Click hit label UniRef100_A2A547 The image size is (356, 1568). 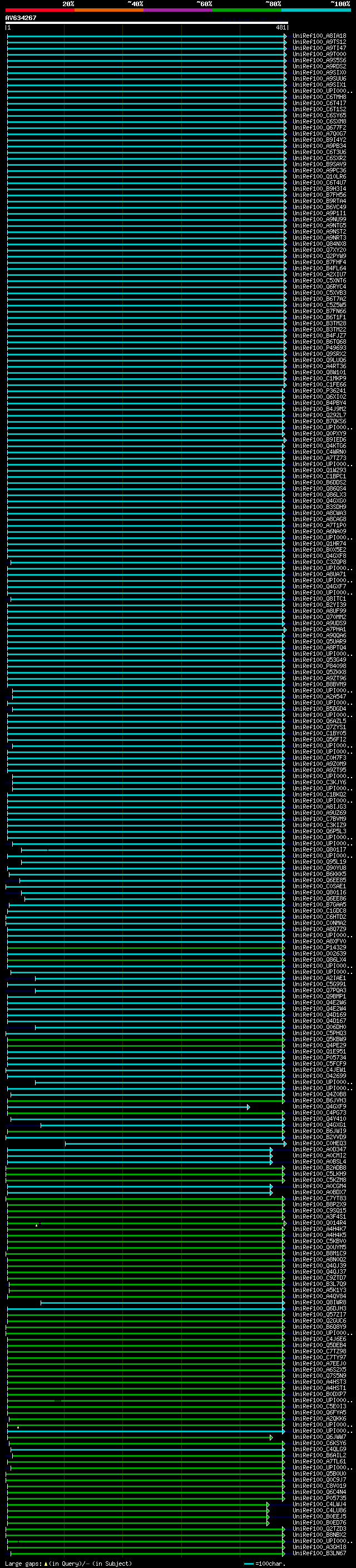pyautogui.click(x=319, y=697)
